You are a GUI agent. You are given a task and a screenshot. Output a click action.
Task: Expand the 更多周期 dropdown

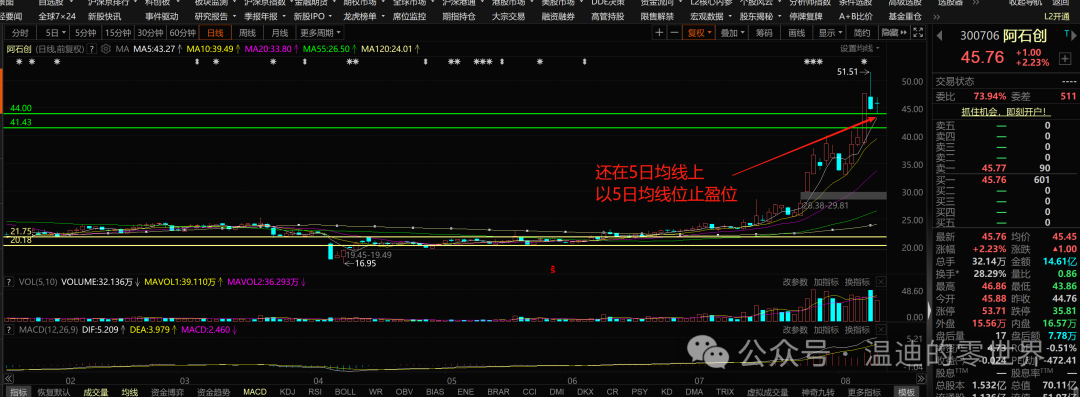tap(320, 32)
